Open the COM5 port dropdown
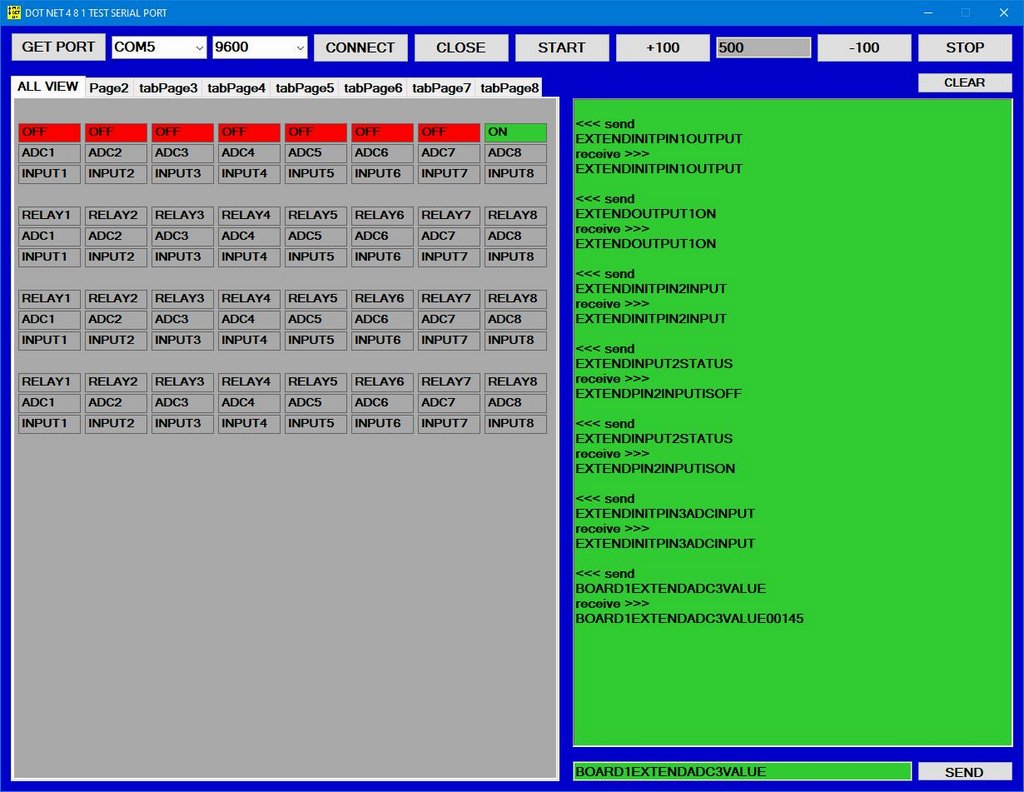 [x=199, y=48]
